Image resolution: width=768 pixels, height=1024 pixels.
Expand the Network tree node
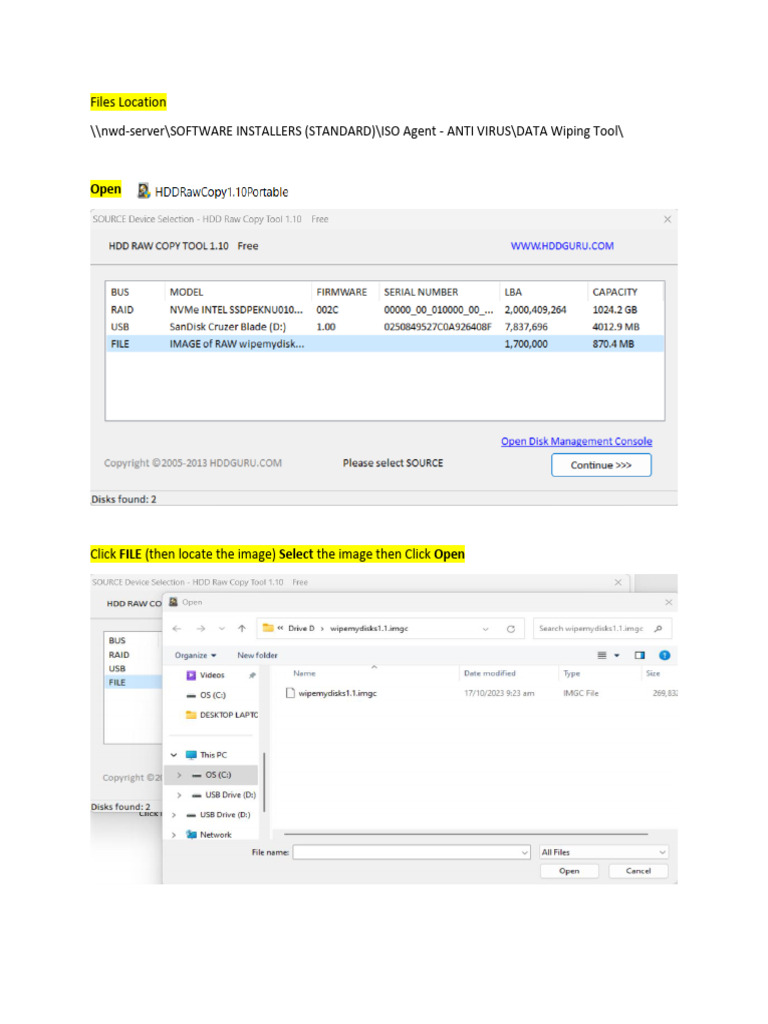pyautogui.click(x=174, y=835)
